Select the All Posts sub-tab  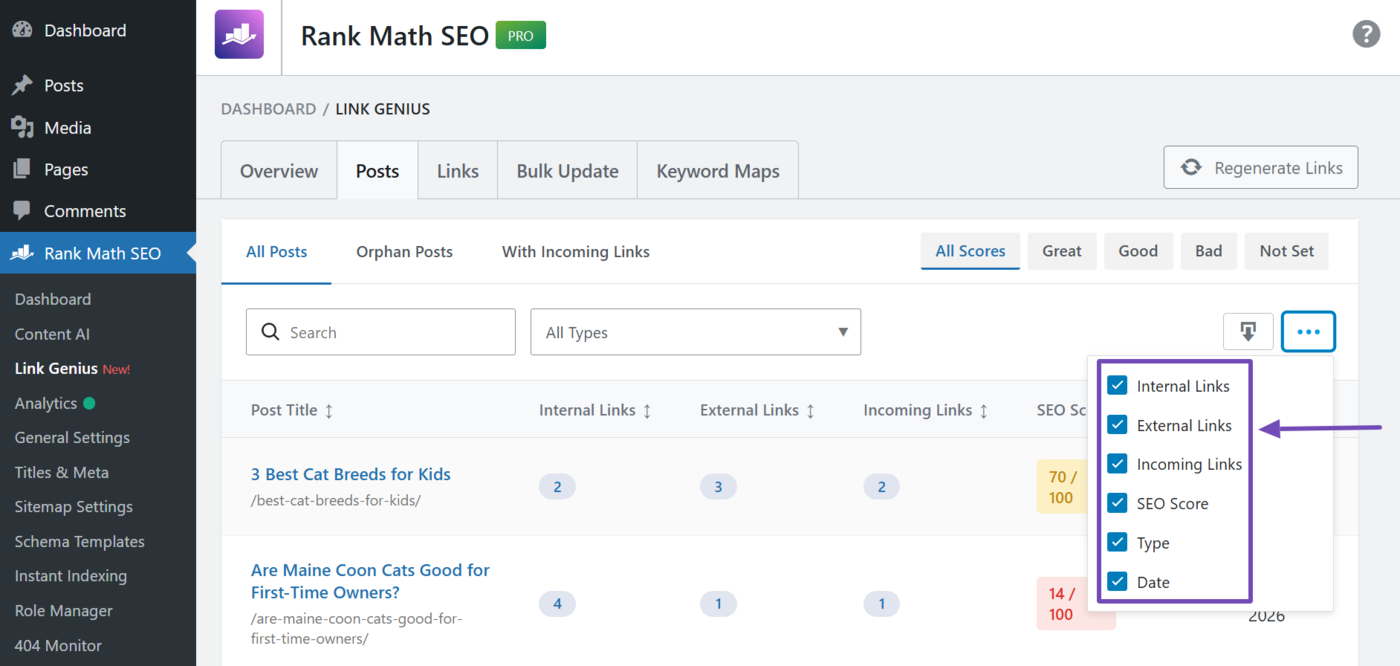[277, 252]
